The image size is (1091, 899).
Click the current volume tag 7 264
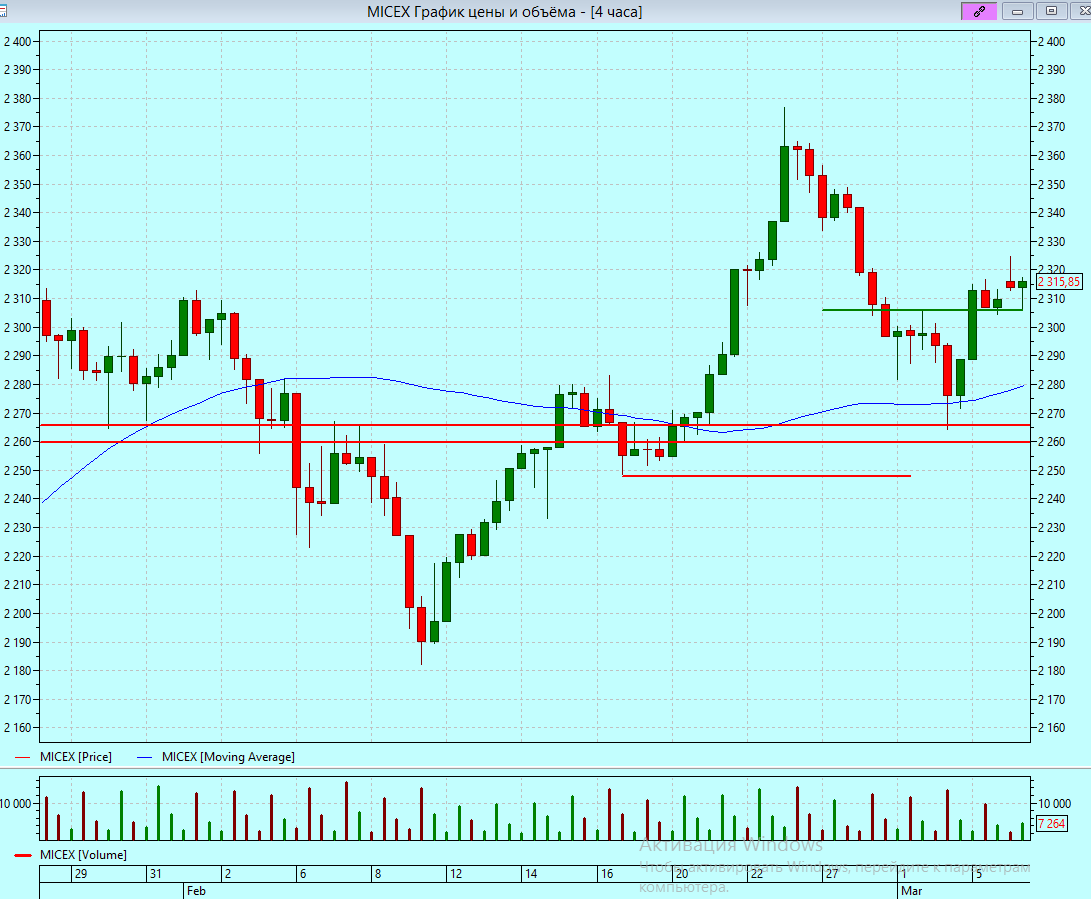(x=1051, y=824)
